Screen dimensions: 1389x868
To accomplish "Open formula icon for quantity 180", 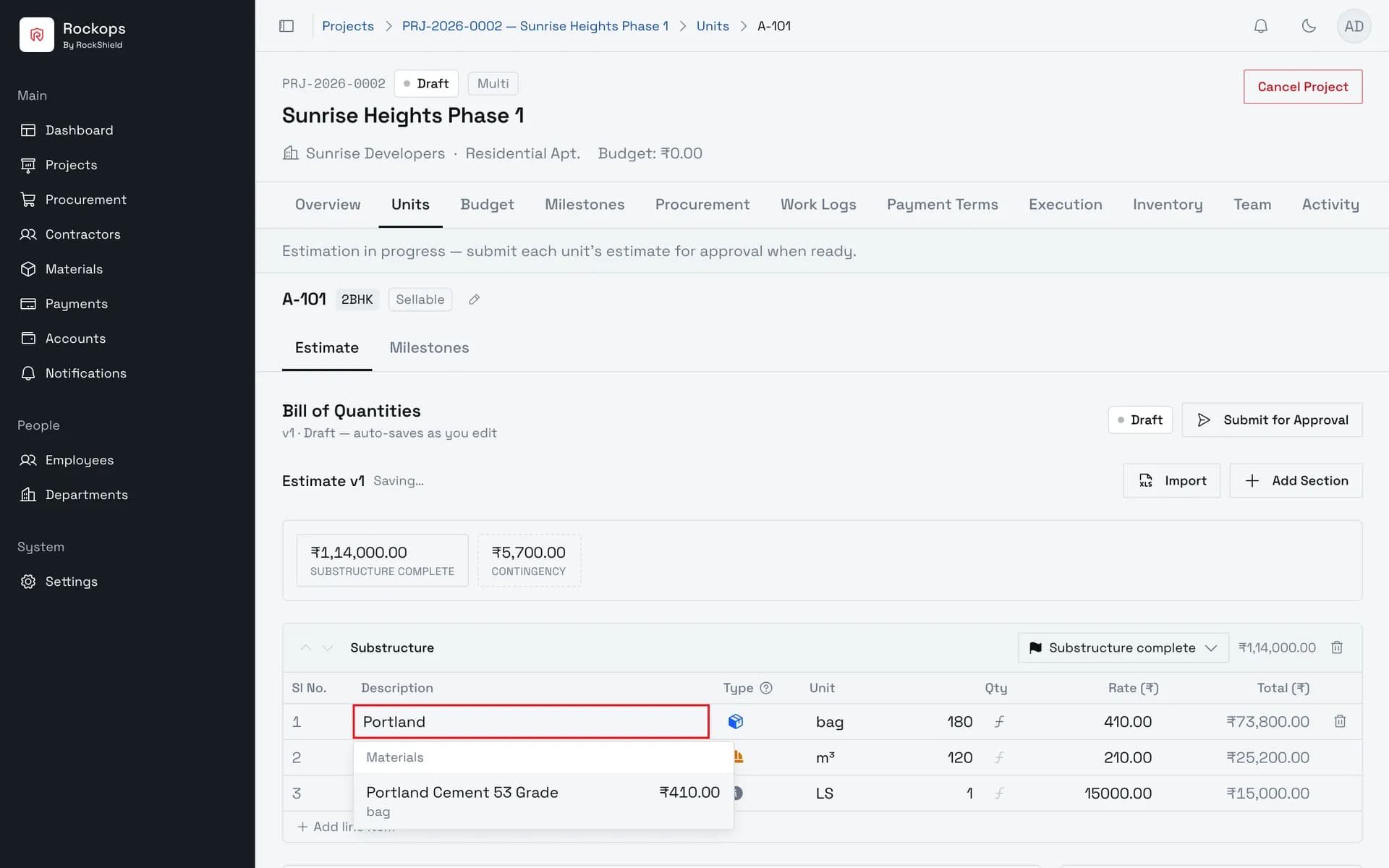I will click(x=999, y=721).
